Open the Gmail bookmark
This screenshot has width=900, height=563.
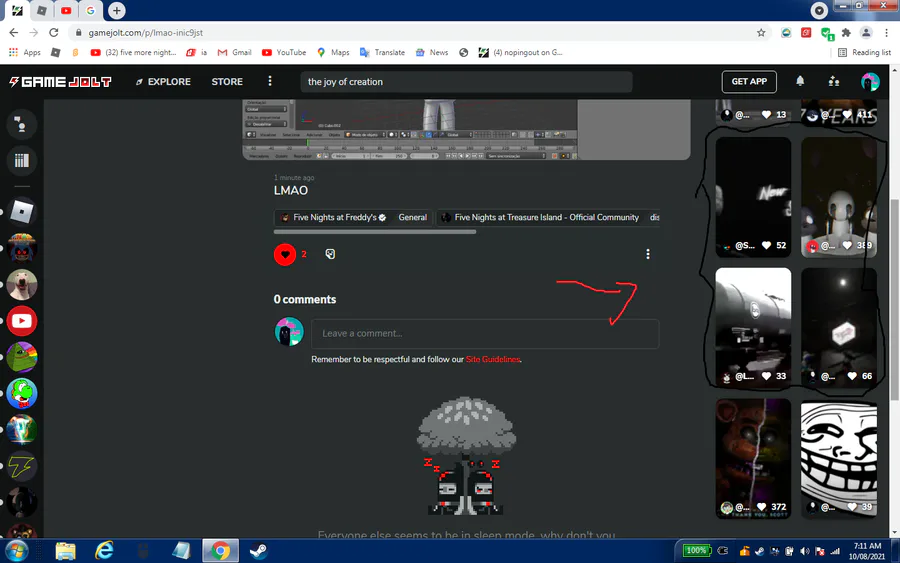click(x=234, y=52)
